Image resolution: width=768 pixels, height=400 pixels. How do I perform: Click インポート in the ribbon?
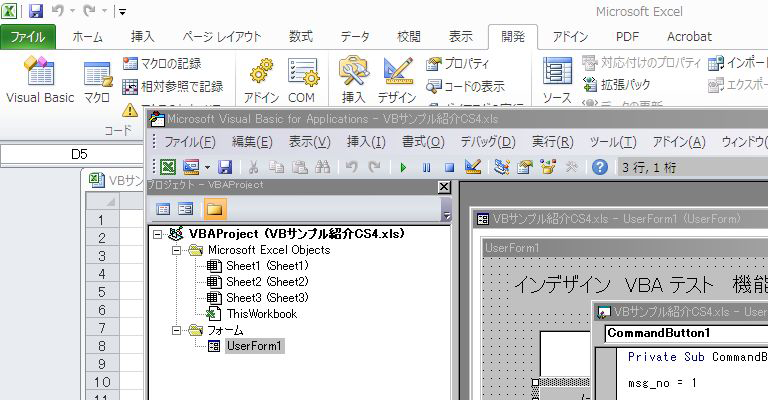pyautogui.click(x=739, y=63)
